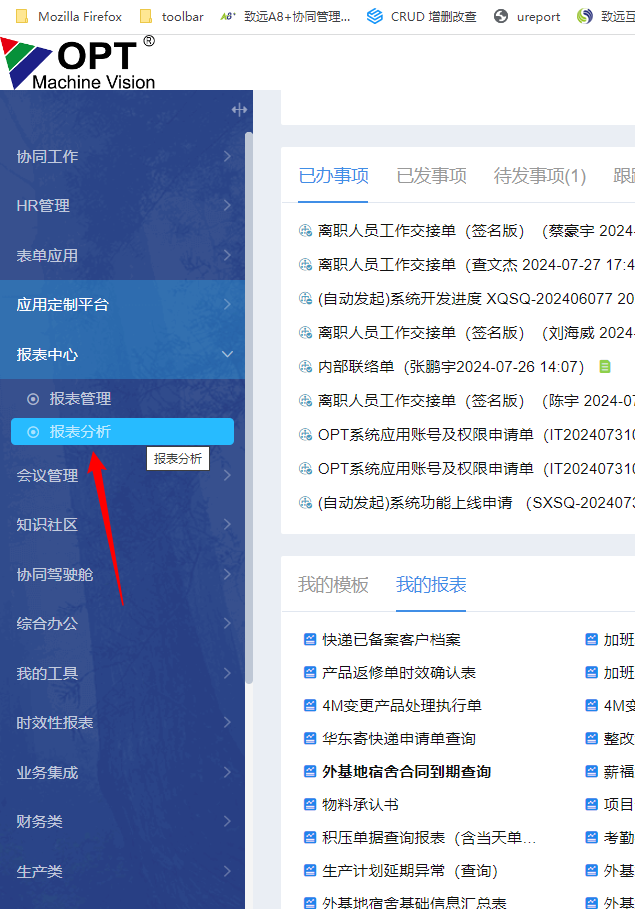Click the sidebar collapse arrows icon
Screen dimensions: 635x909
(x=239, y=110)
